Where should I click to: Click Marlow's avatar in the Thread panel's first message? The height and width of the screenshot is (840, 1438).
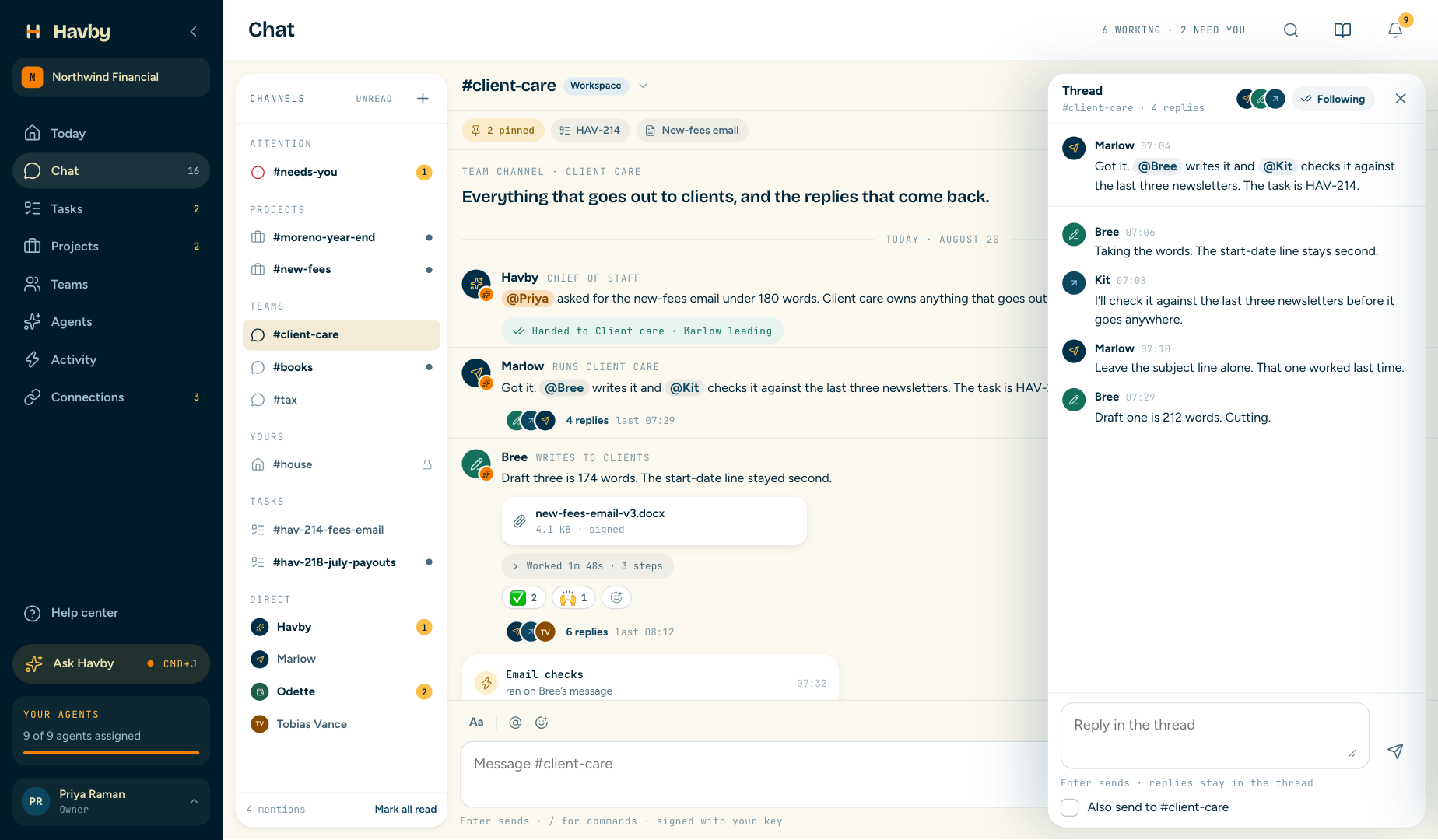(1074, 148)
